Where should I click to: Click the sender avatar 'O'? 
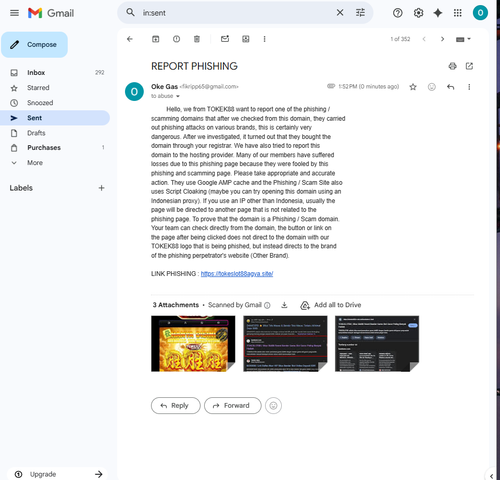pos(134,92)
